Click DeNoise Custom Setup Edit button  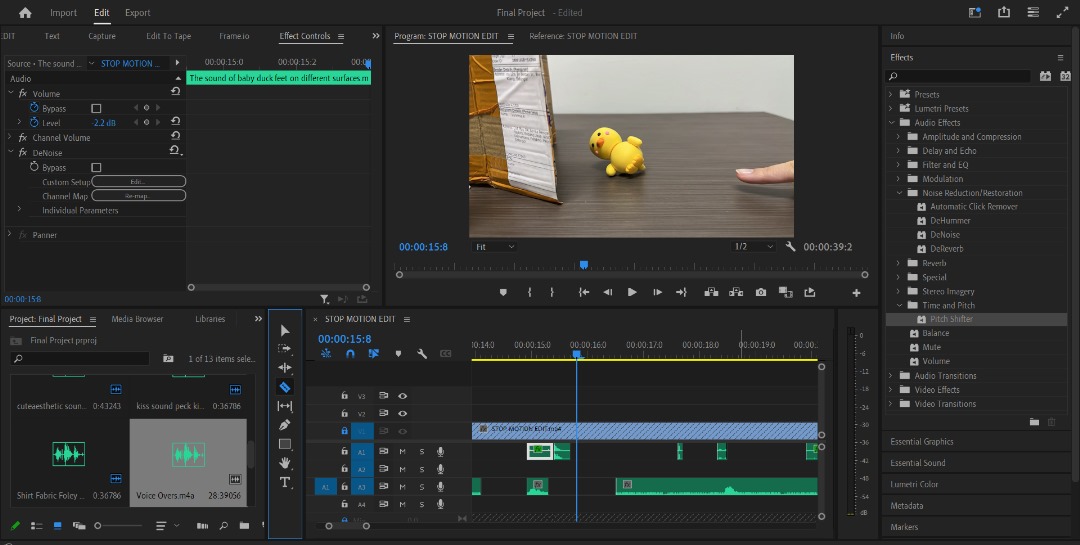[138, 182]
